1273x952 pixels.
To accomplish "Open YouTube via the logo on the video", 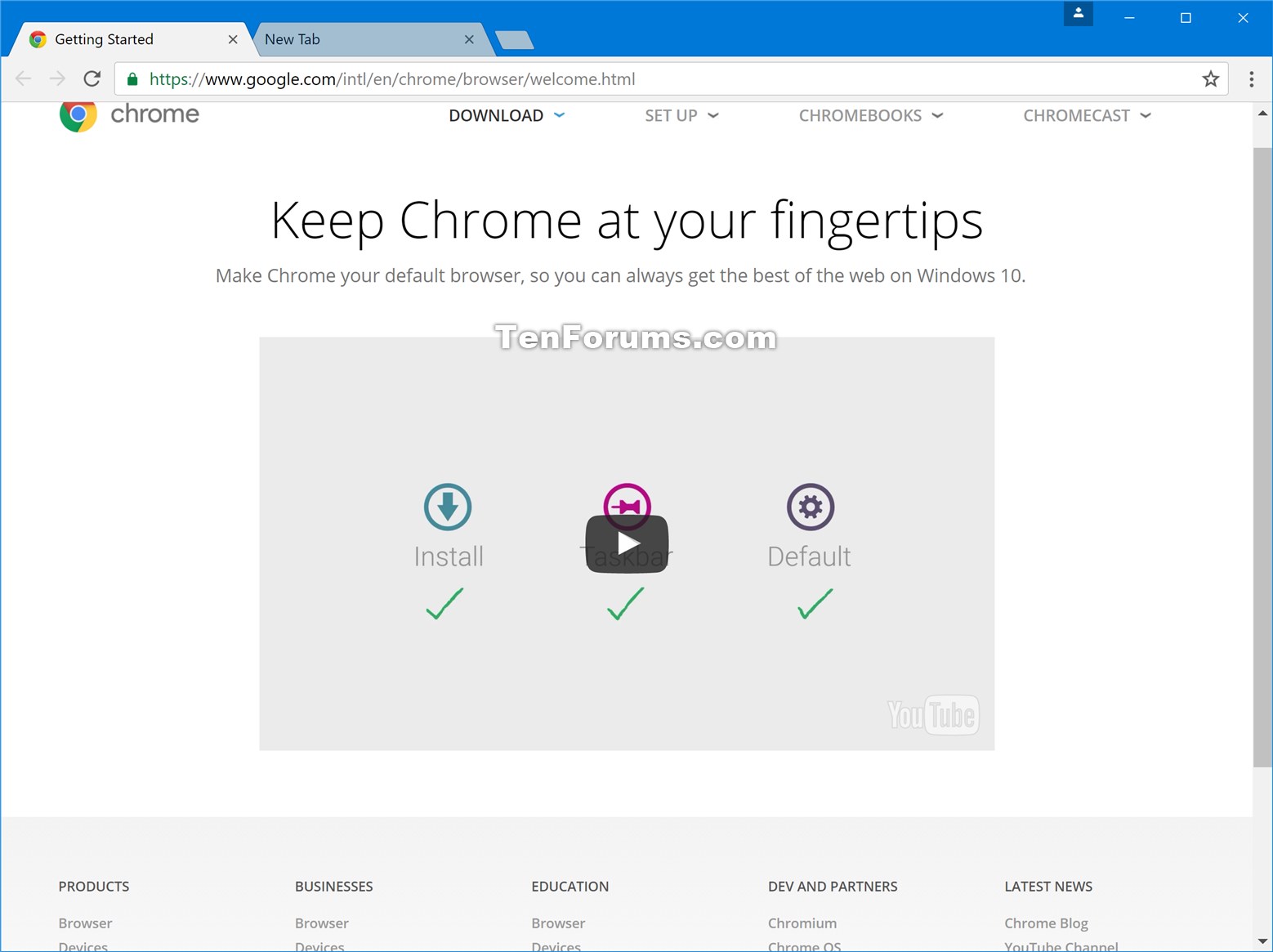I will pyautogui.click(x=933, y=715).
